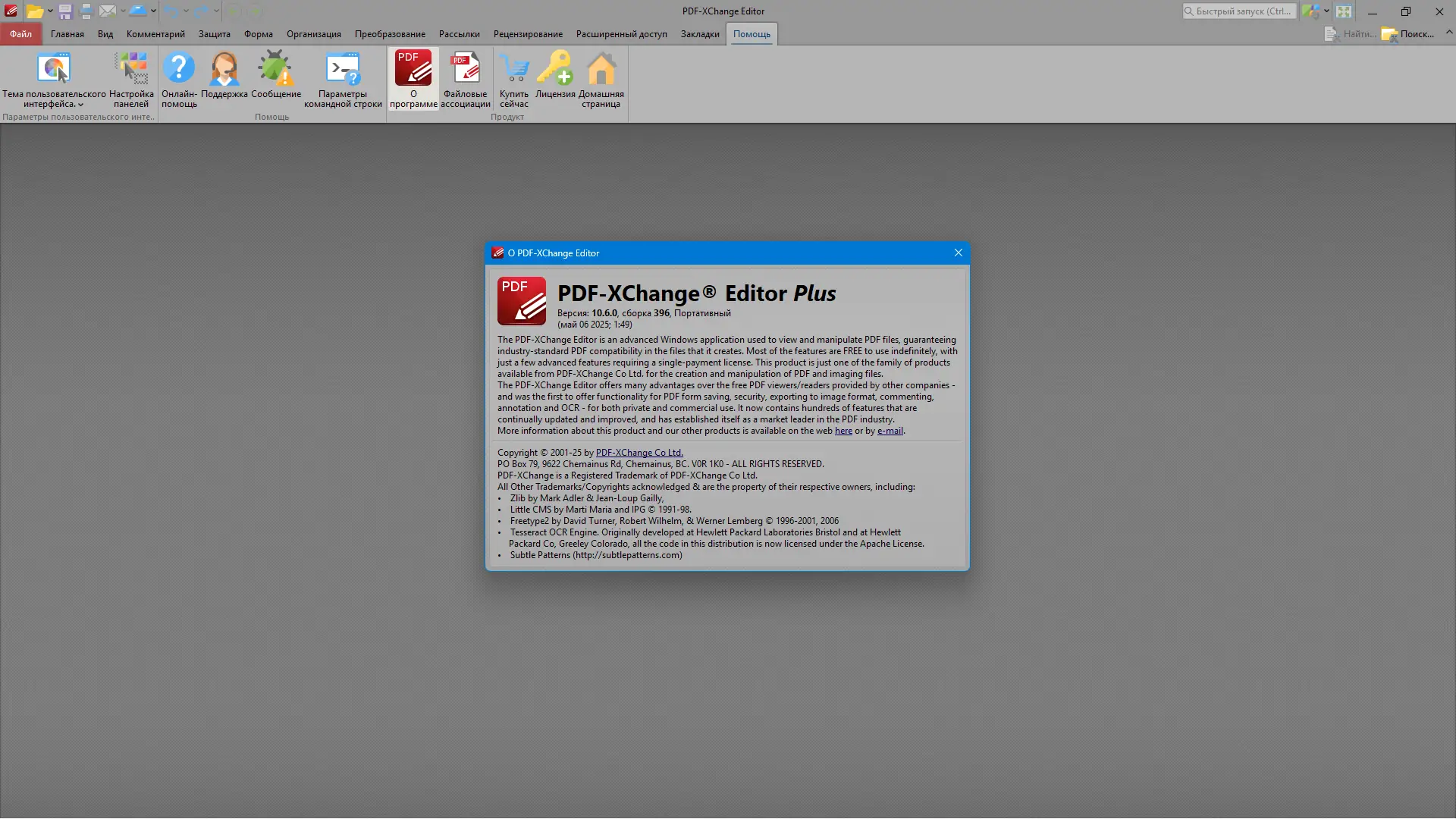Click the Поддержка support icon
The image size is (1456, 819).
coord(224,70)
